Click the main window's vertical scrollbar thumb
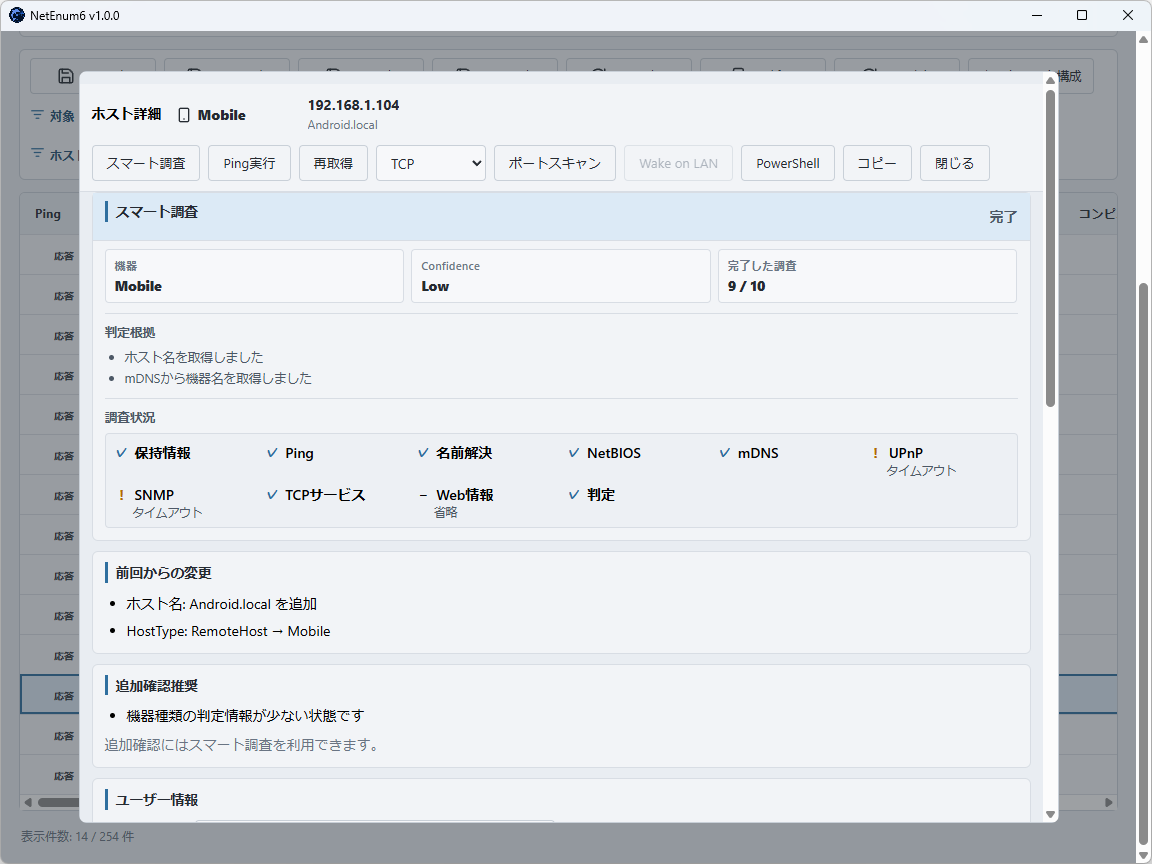Screen dimensions: 1152x864 point(1143,566)
